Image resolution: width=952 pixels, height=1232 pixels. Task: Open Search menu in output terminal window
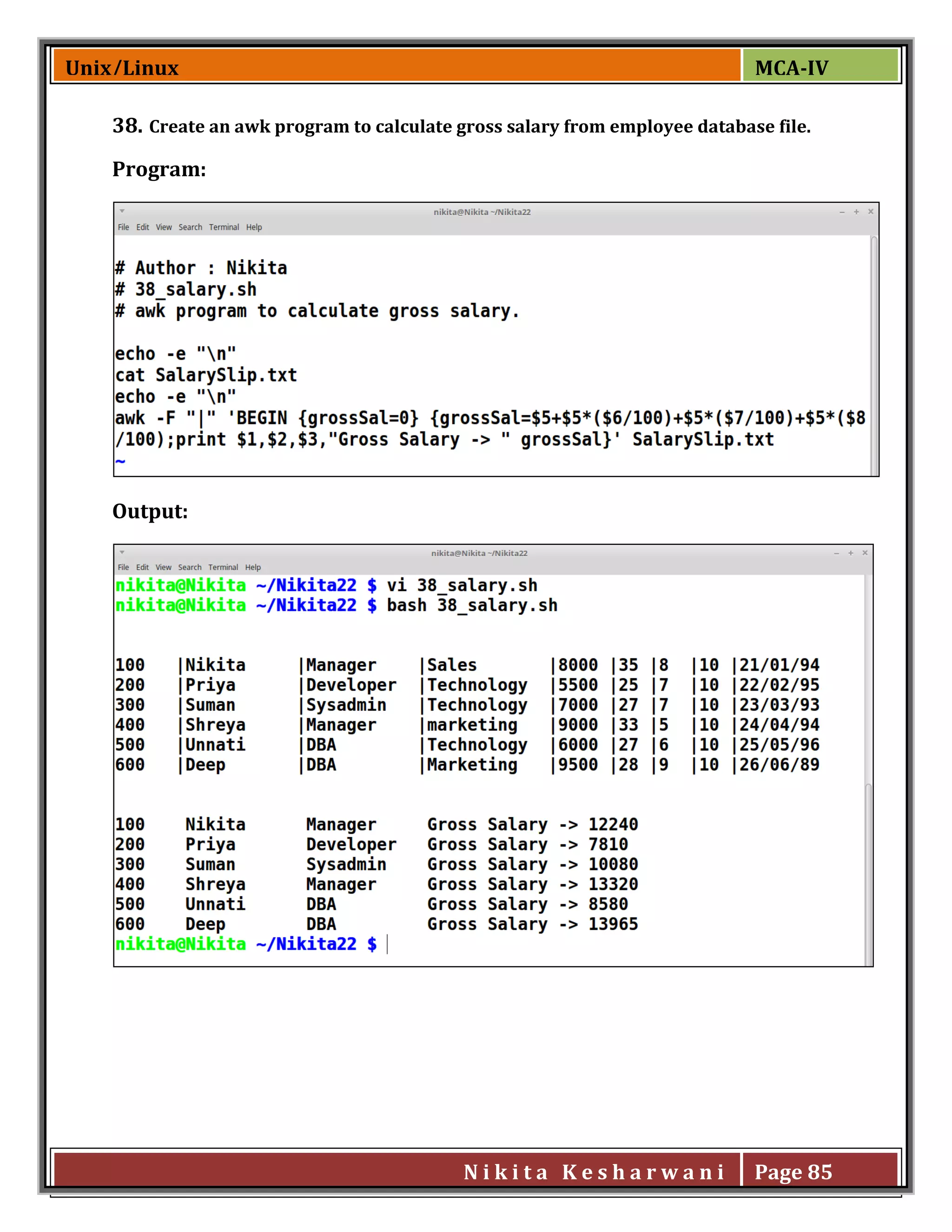click(190, 568)
